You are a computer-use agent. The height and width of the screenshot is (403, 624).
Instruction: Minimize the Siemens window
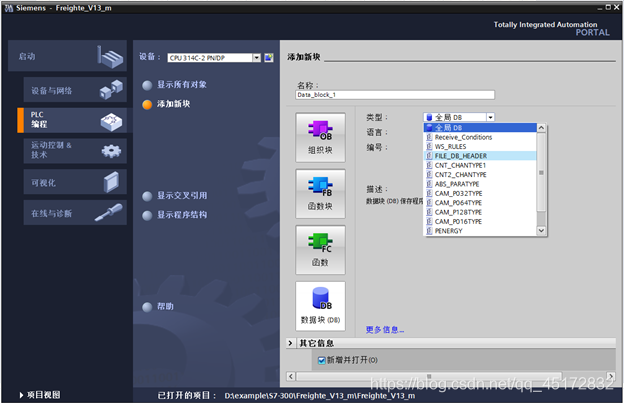pos(600,8)
